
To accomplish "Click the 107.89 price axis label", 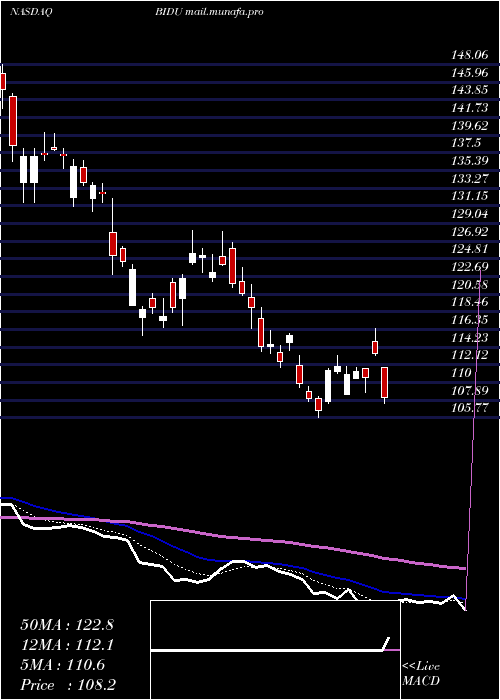I will pyautogui.click(x=470, y=391).
